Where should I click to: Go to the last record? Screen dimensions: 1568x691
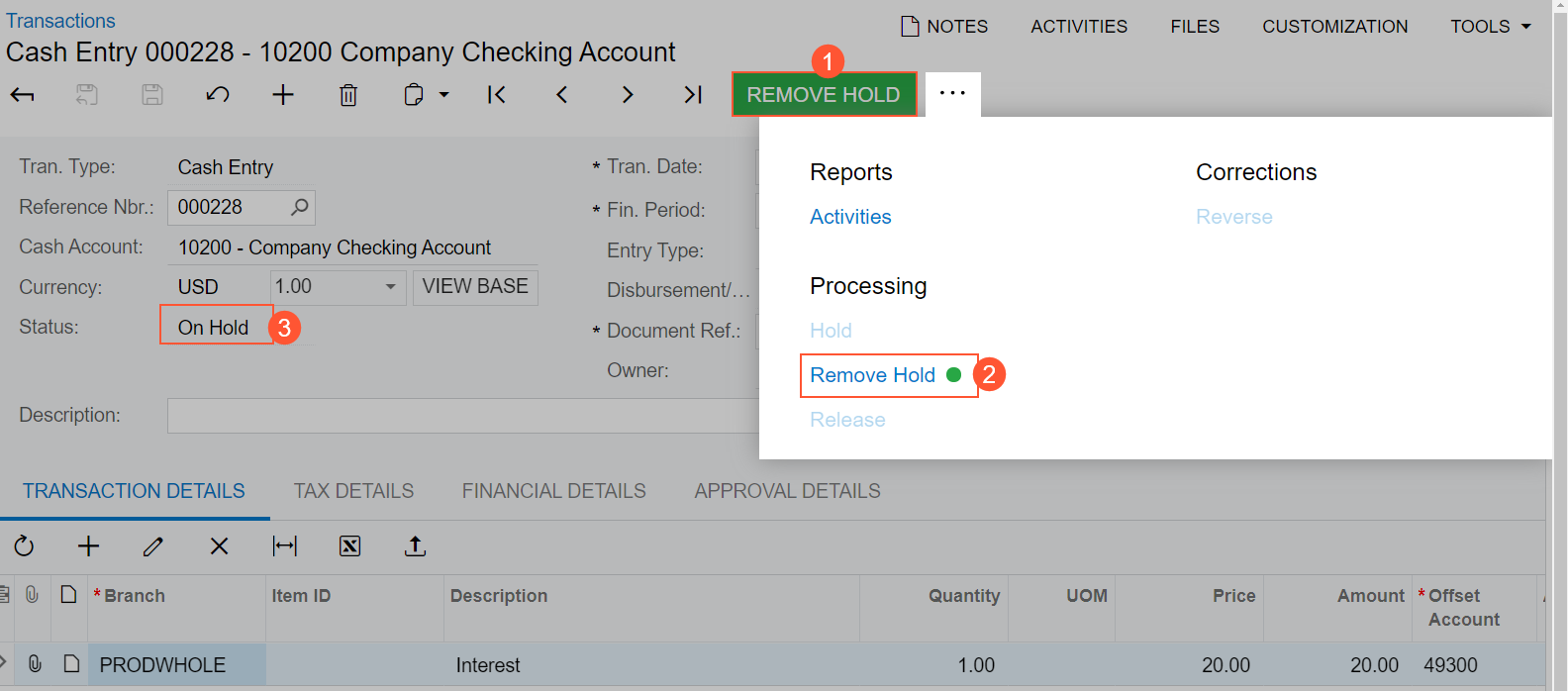coord(693,95)
